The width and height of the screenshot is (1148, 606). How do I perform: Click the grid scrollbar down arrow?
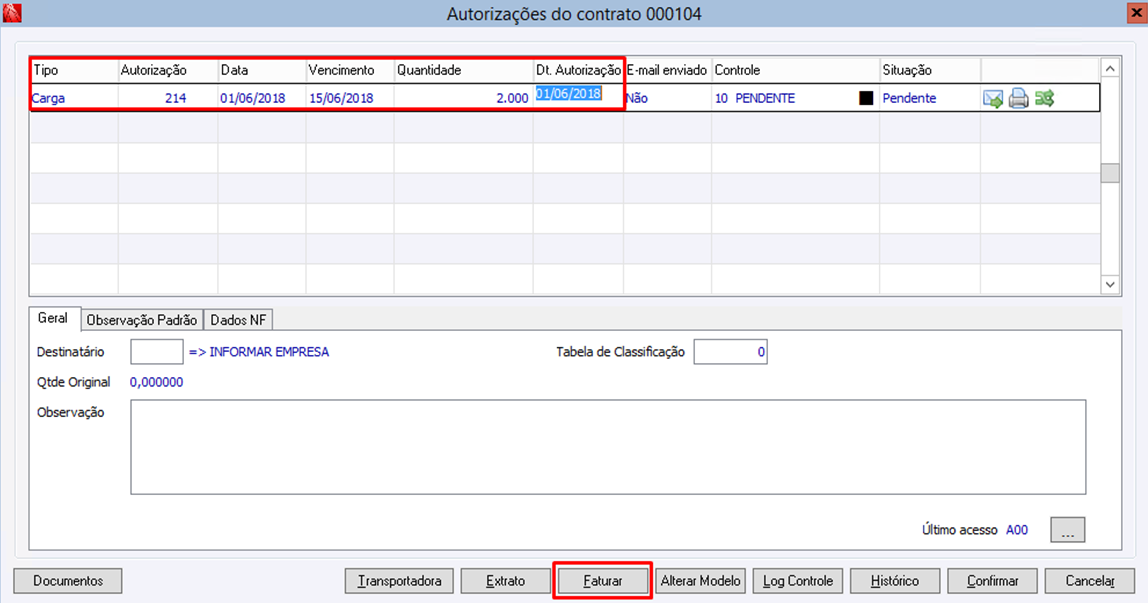click(x=1110, y=285)
